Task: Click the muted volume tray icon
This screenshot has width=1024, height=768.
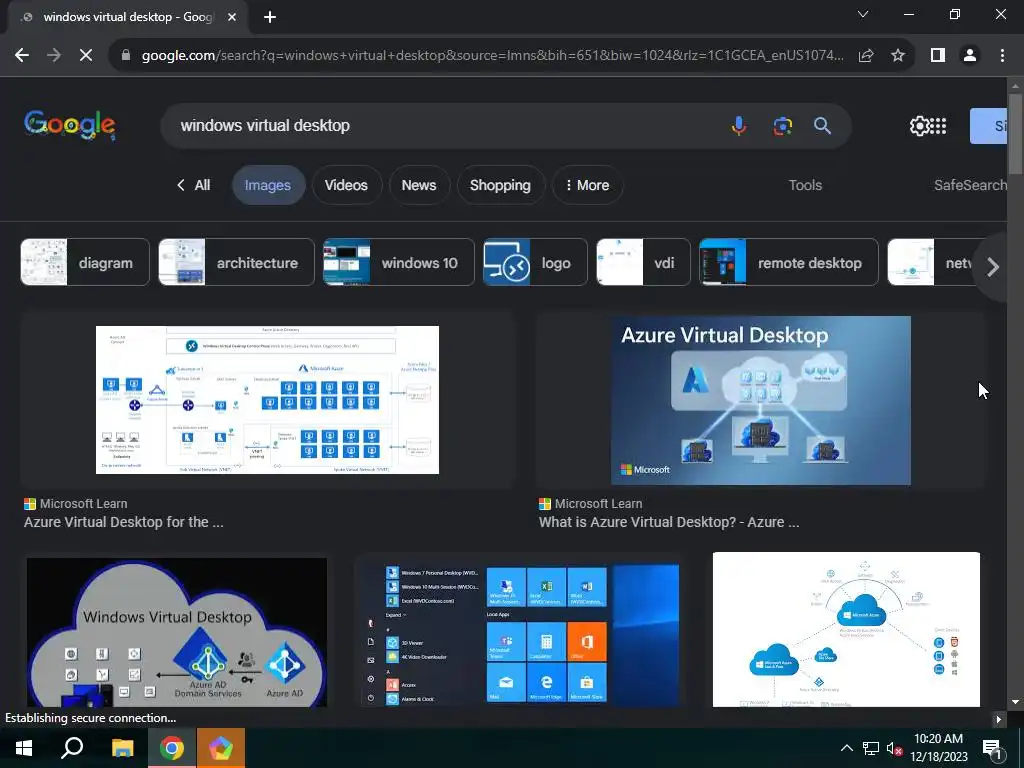Action: click(894, 748)
